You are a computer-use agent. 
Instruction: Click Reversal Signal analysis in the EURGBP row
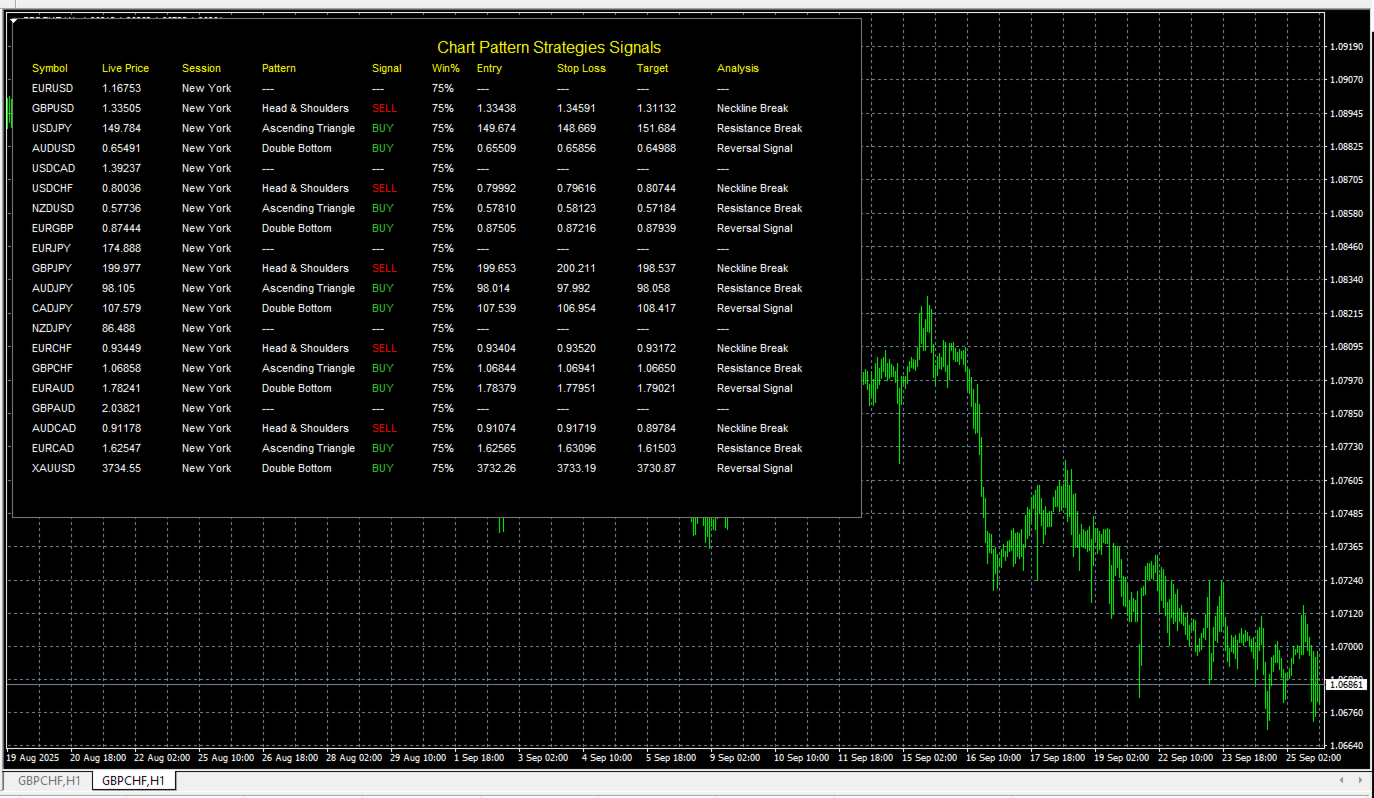coord(755,228)
